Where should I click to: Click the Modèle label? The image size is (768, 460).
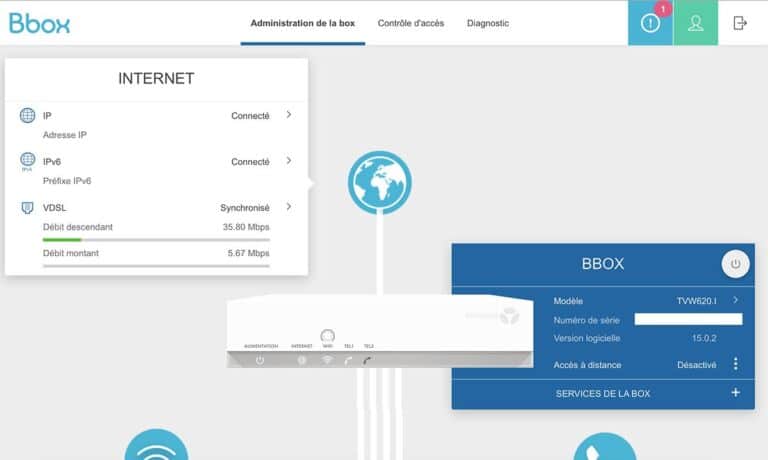pyautogui.click(x=568, y=301)
